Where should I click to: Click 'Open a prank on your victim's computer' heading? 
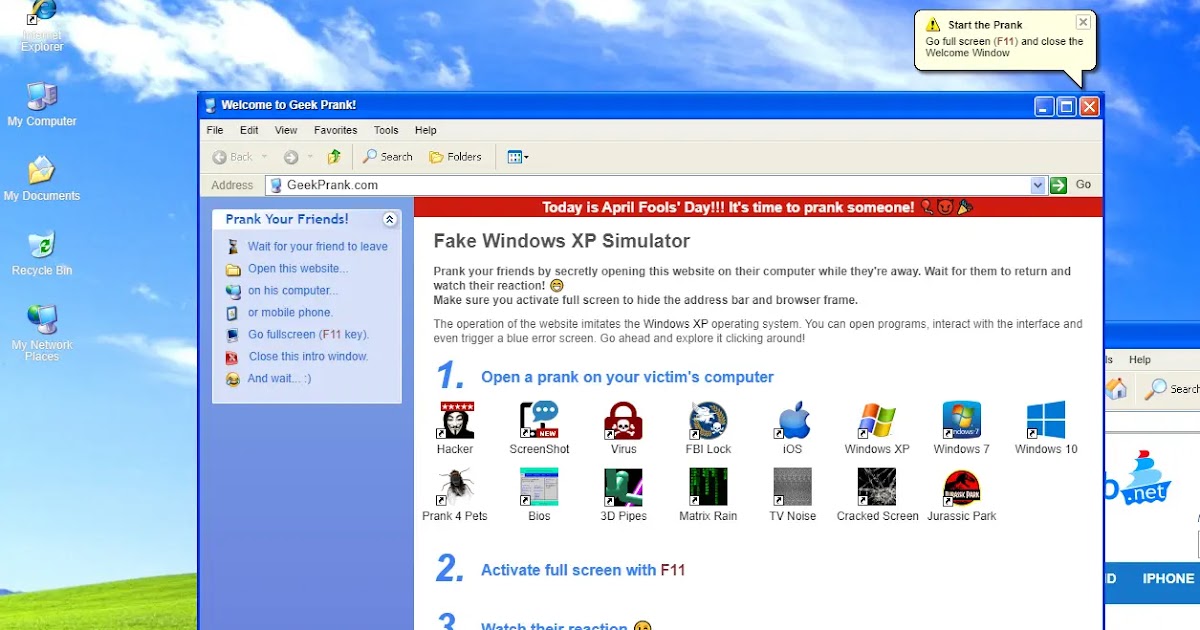[627, 377]
